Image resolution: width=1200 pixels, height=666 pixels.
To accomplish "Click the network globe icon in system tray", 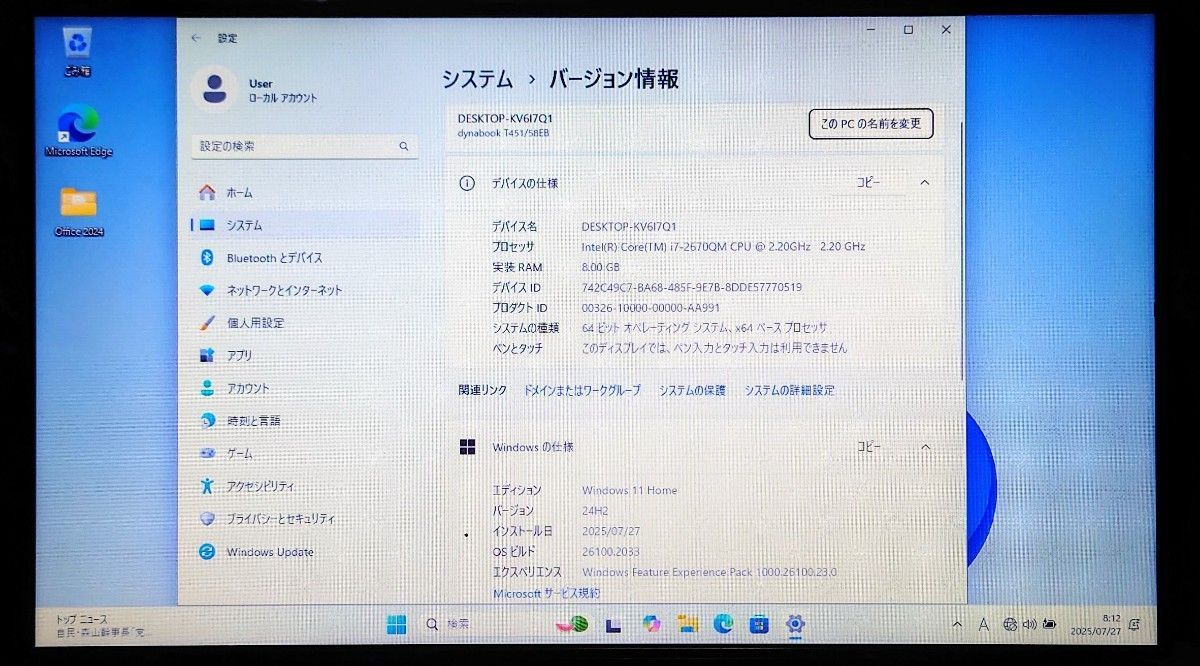I will 1009,624.
